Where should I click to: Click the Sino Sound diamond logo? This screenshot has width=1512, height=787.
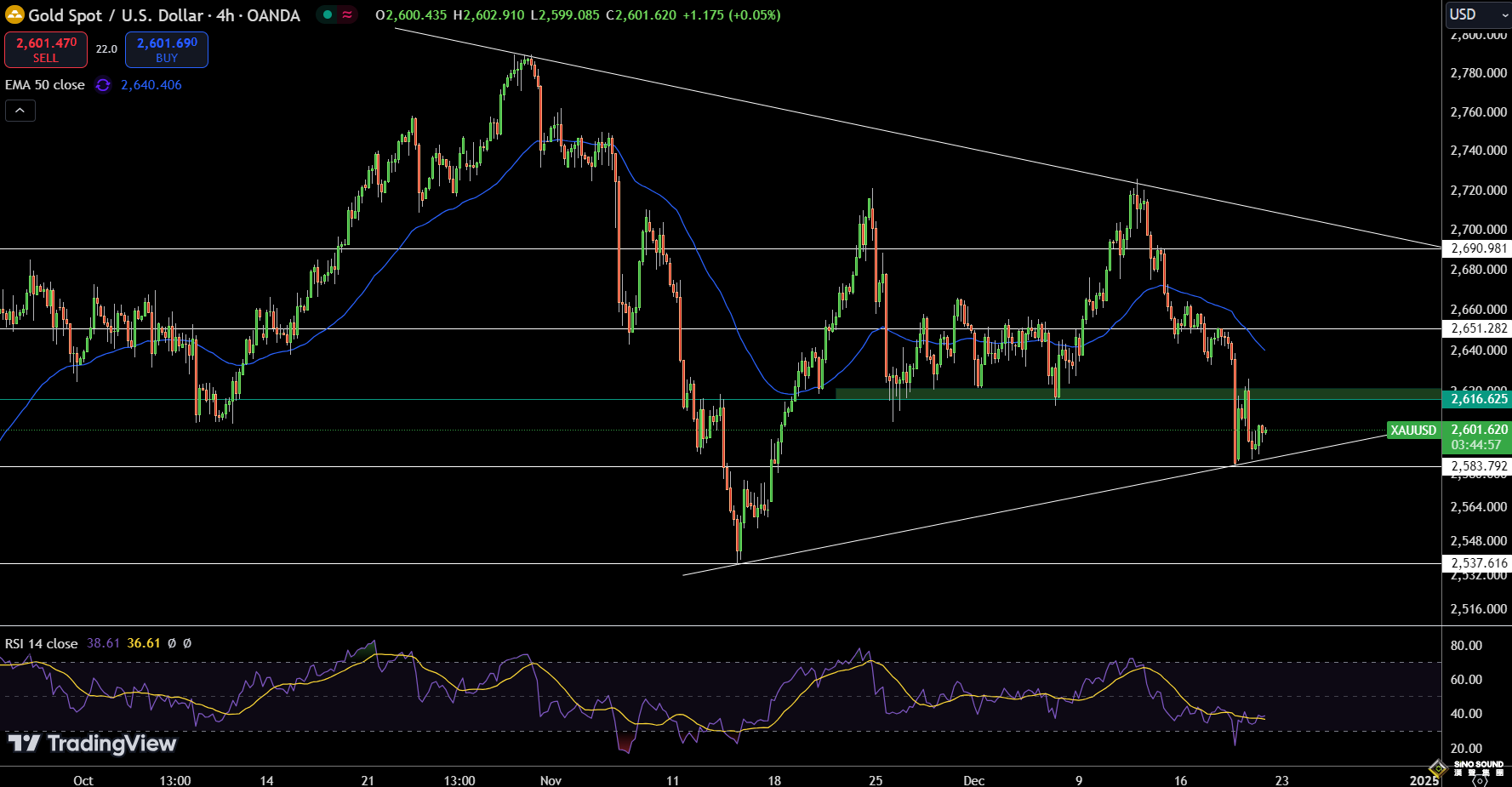(1437, 768)
